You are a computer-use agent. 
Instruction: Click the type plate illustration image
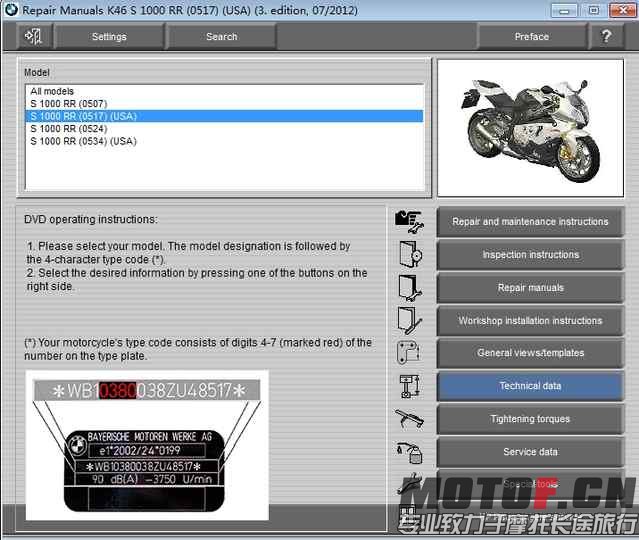point(147,445)
